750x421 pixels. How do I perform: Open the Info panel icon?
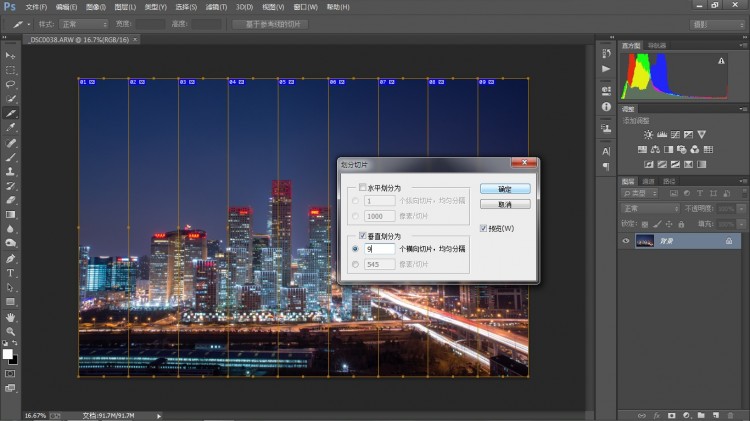(606, 105)
